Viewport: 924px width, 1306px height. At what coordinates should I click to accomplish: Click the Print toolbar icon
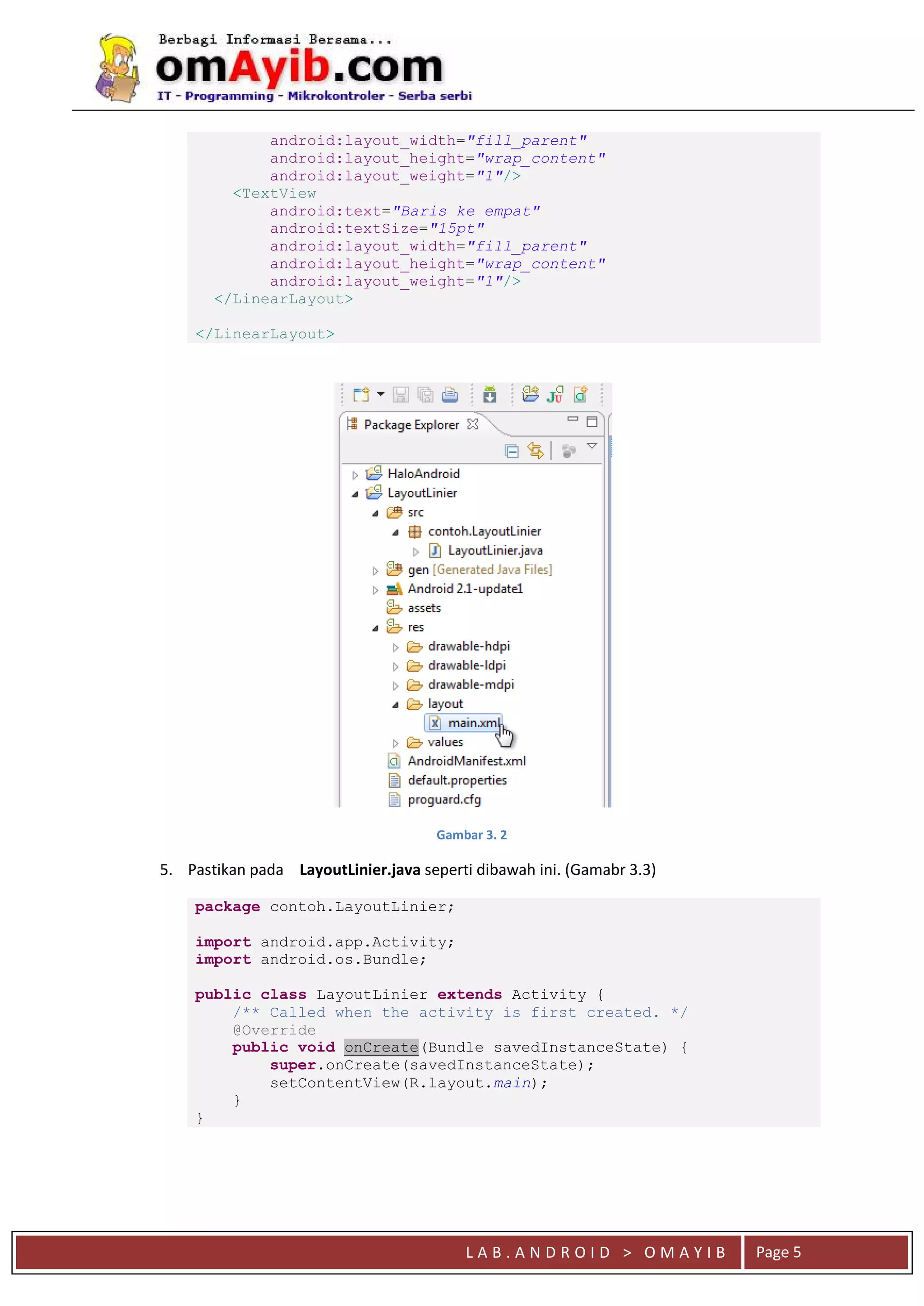click(x=450, y=394)
